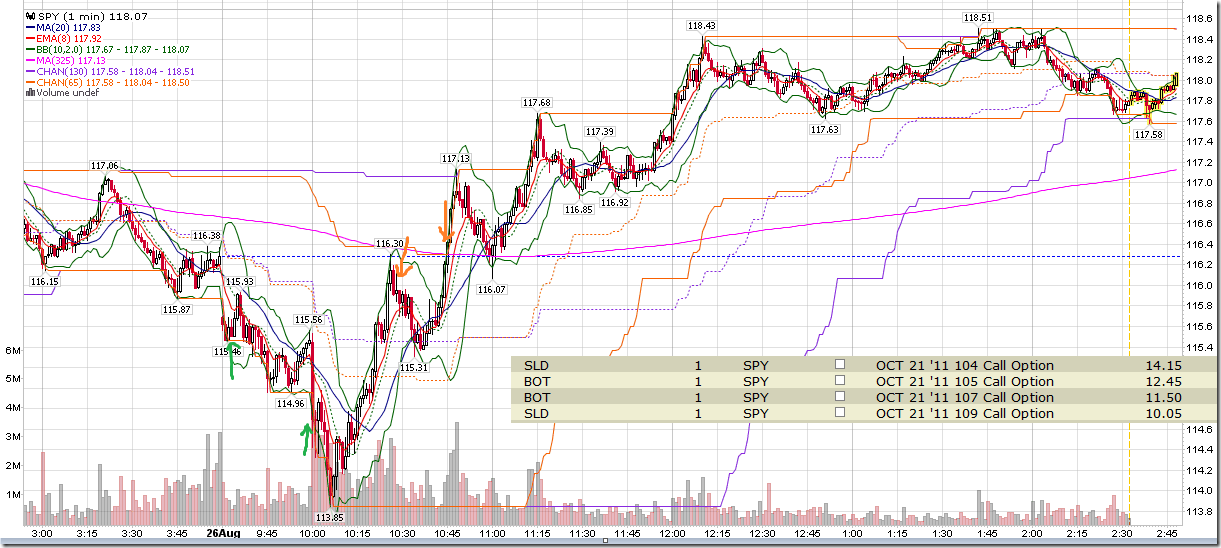Click the 117.06 price label on chart

click(x=104, y=166)
